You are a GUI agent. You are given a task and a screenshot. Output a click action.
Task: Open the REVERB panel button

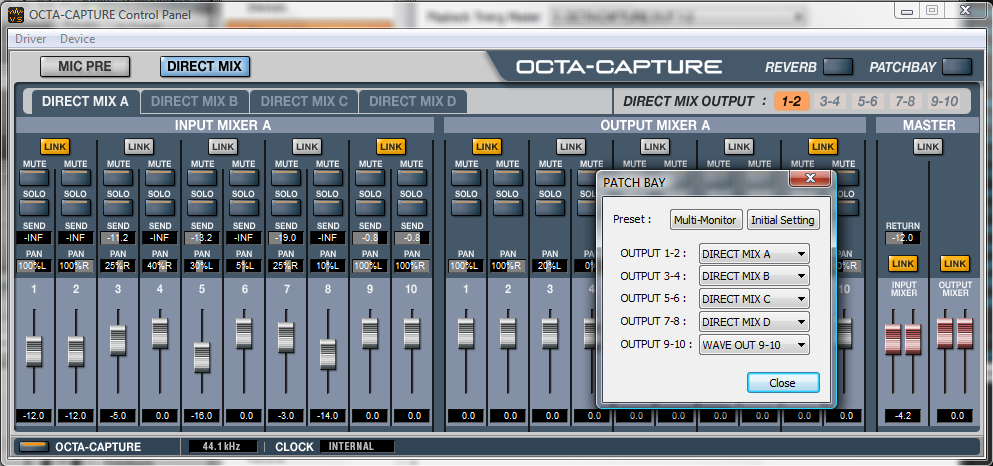pyautogui.click(x=837, y=67)
